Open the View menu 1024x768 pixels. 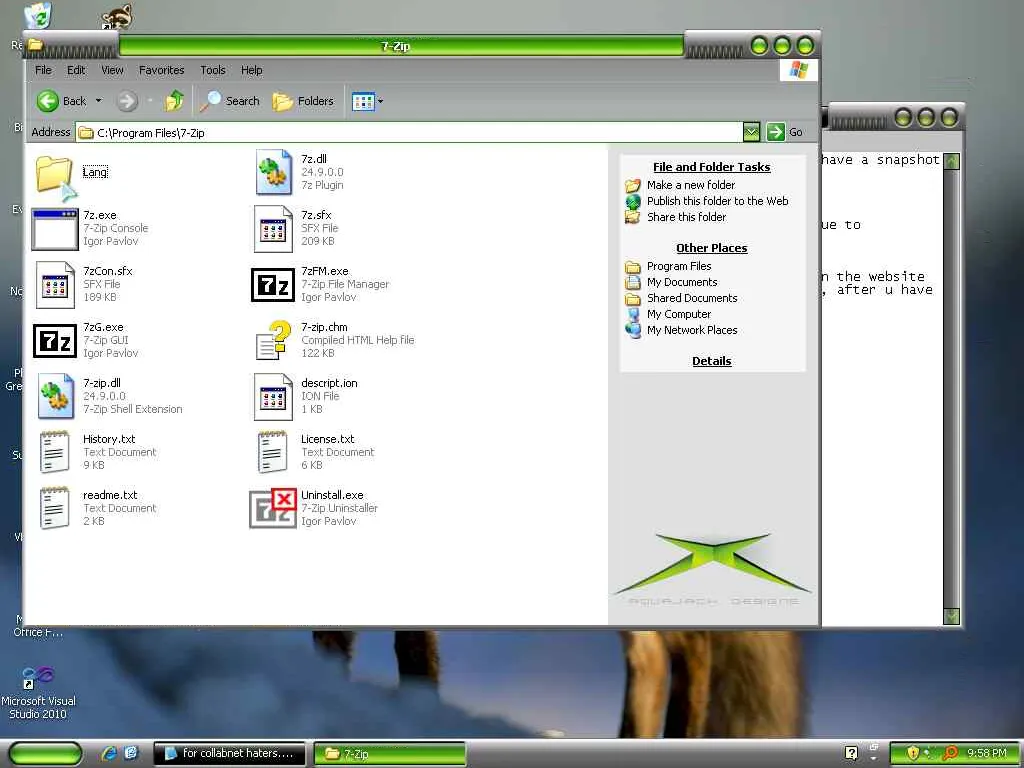coord(112,70)
